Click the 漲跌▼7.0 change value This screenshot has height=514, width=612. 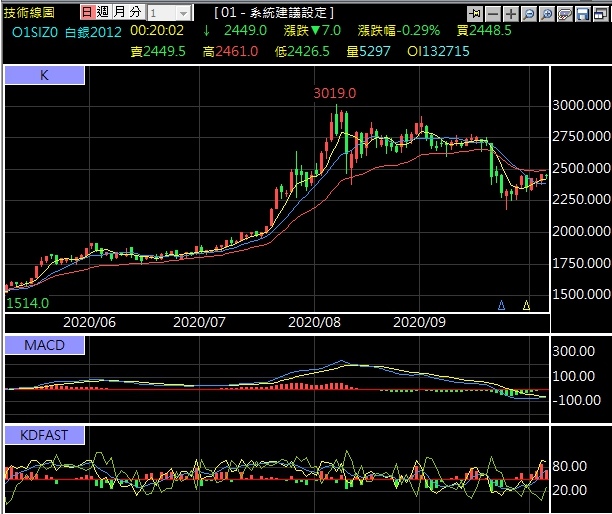tap(312, 30)
